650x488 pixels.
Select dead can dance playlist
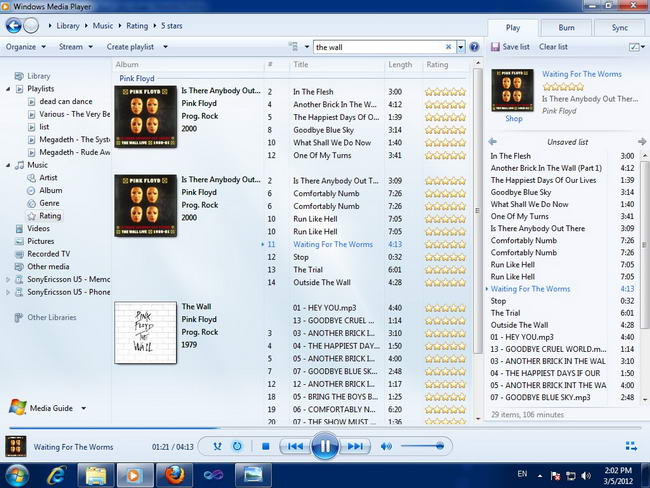[65, 102]
